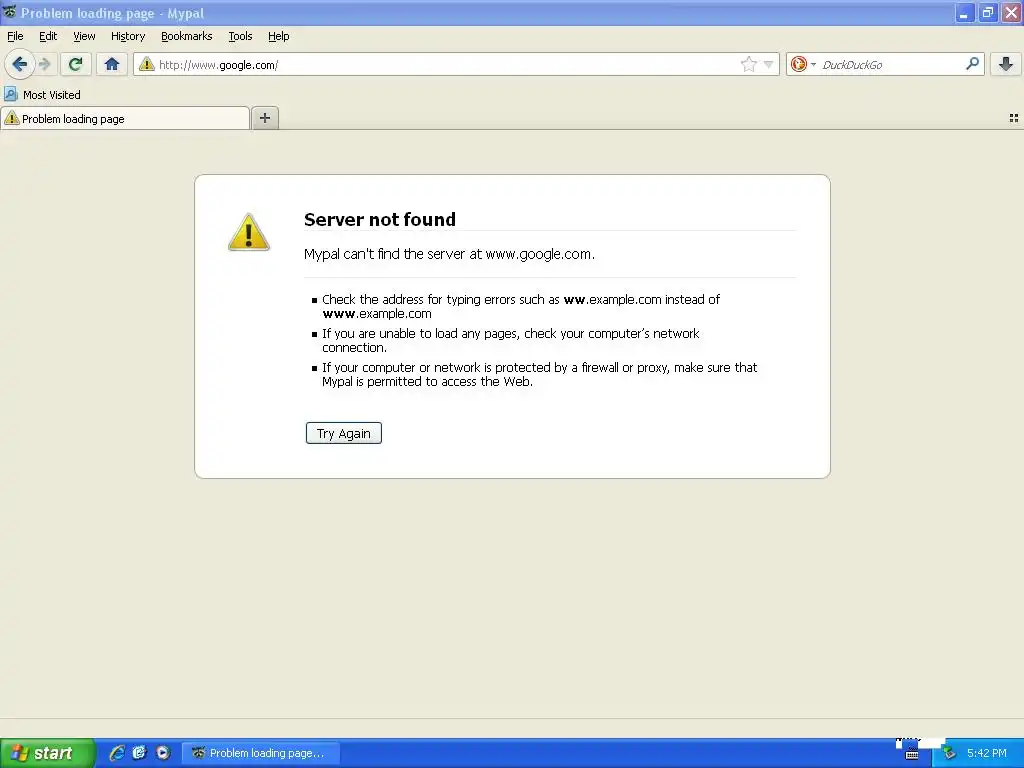Launch Windows Media Player quick launch icon
The width and height of the screenshot is (1024, 768).
tap(163, 753)
